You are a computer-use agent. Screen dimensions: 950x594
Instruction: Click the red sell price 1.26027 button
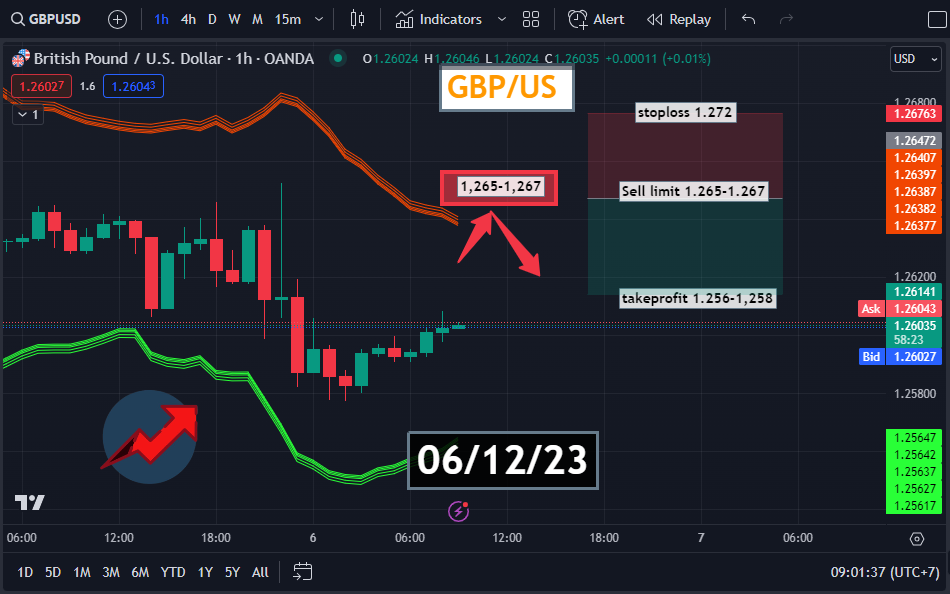(36, 87)
